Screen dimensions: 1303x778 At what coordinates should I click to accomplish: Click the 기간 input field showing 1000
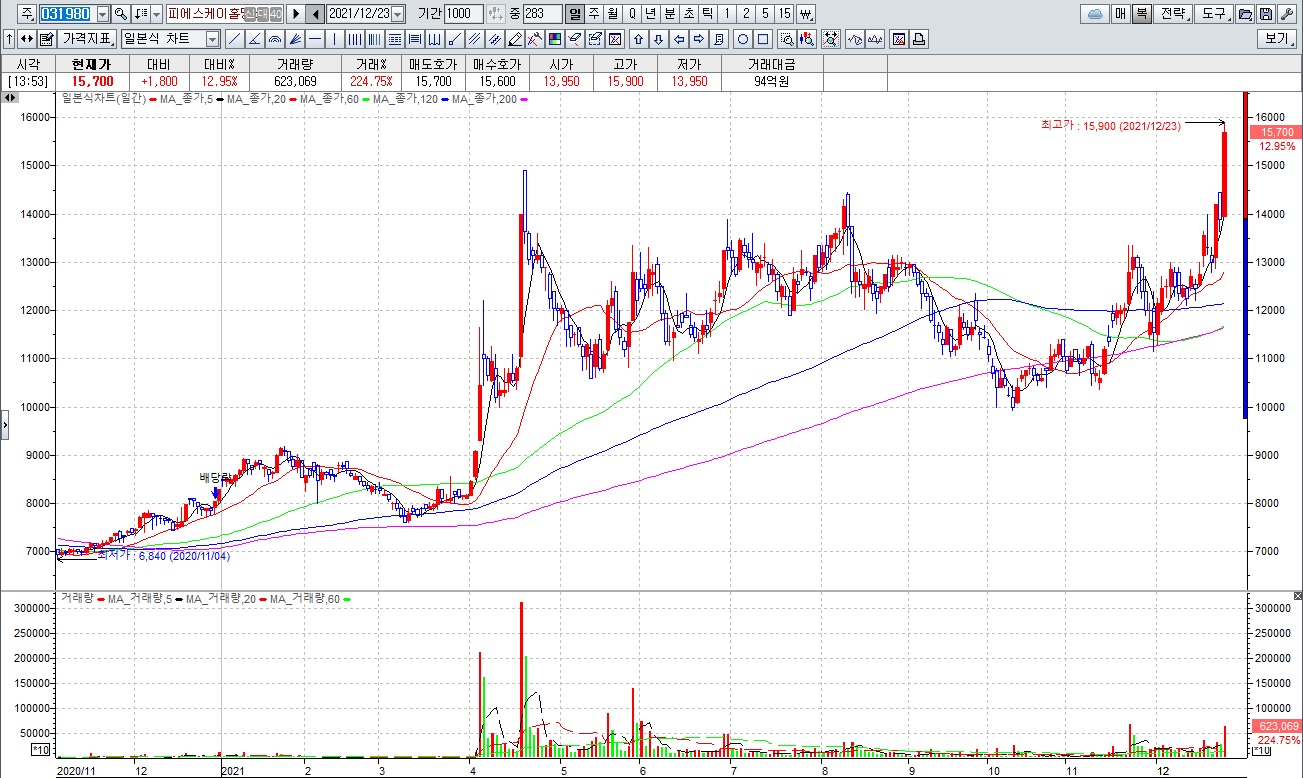pos(463,14)
